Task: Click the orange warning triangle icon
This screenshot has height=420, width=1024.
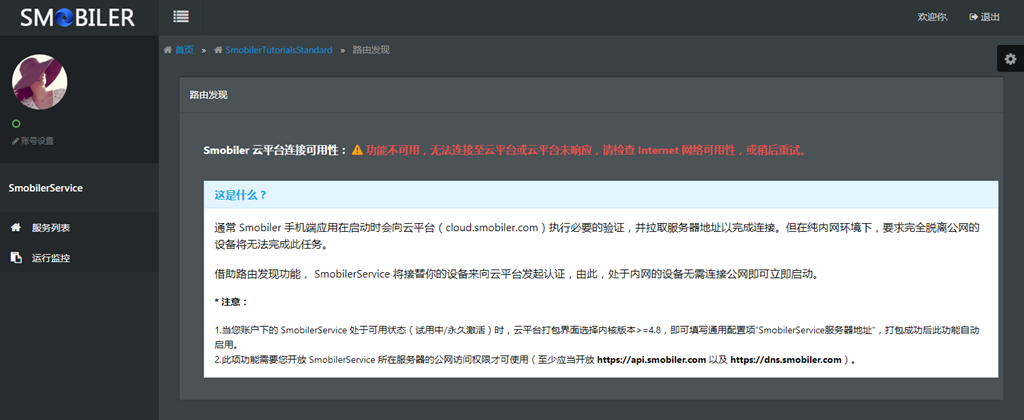Action: pyautogui.click(x=357, y=150)
